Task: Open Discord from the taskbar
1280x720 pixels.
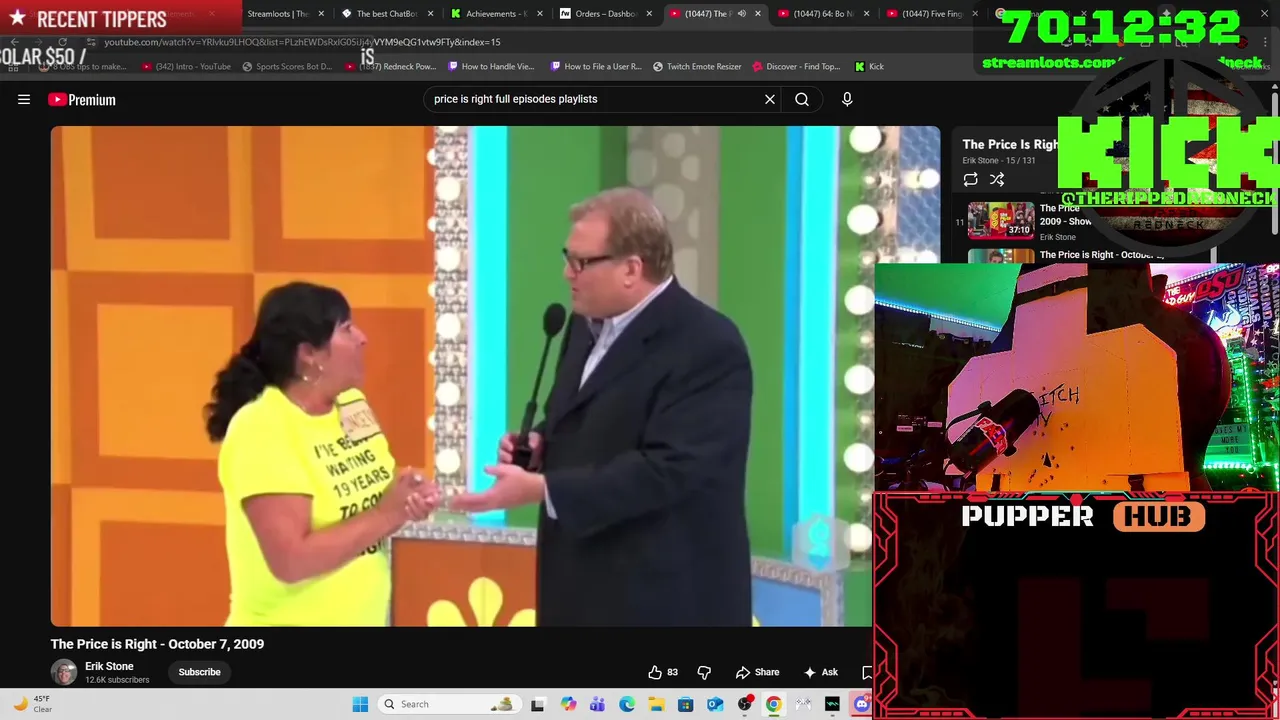Action: (862, 704)
